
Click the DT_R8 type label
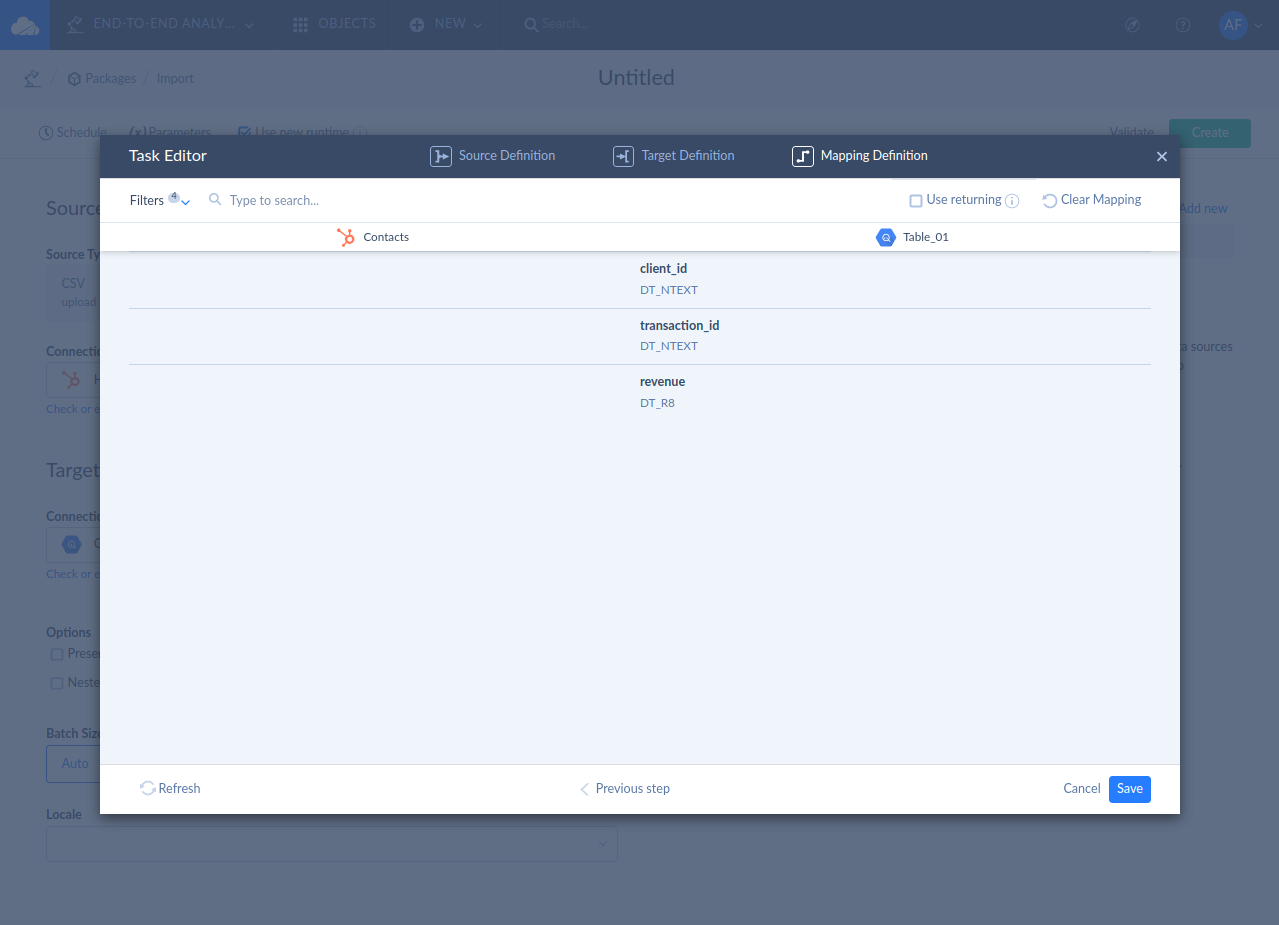click(657, 403)
